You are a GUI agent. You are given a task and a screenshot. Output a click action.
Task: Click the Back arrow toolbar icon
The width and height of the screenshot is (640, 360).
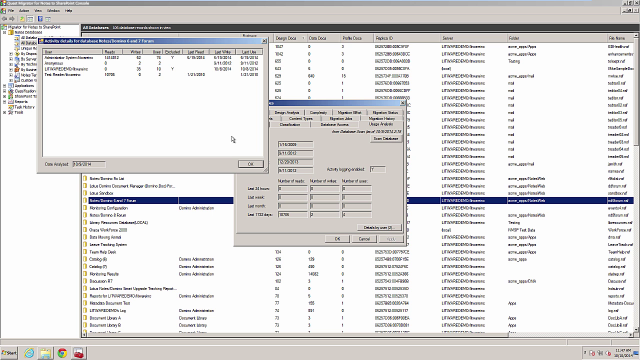[x=4, y=19]
